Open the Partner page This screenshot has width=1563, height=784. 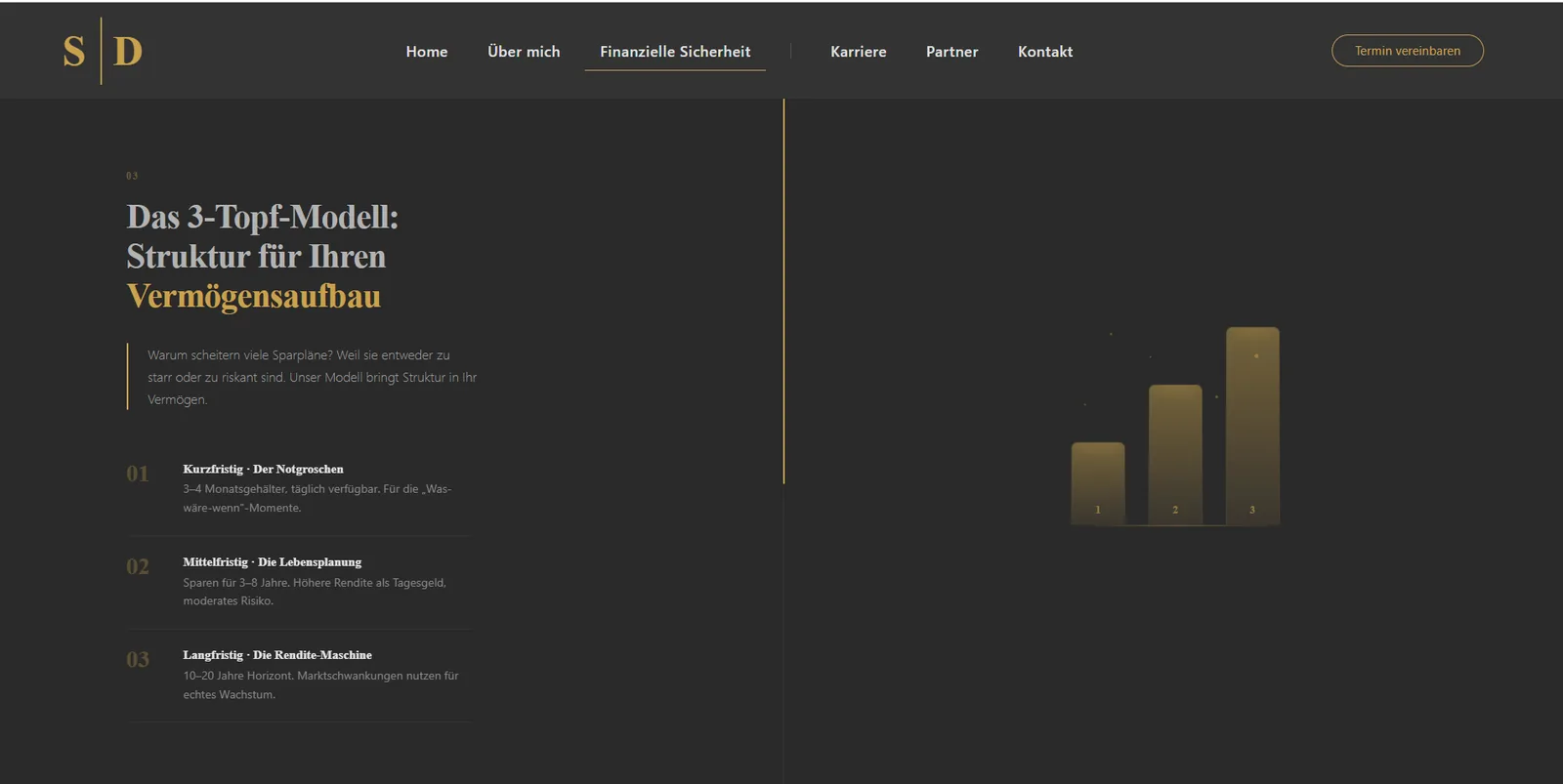tap(952, 52)
